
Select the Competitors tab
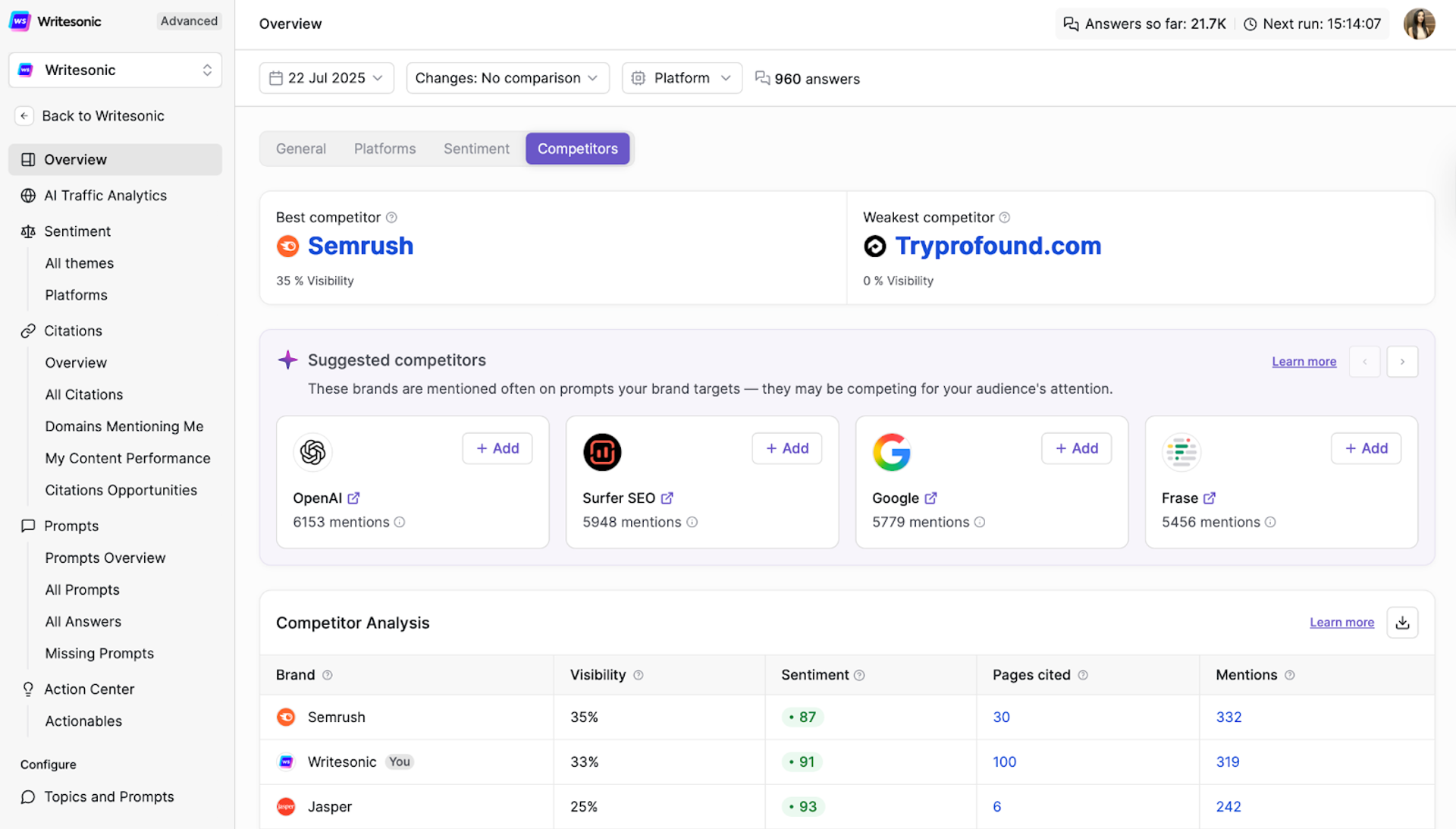[x=578, y=149]
